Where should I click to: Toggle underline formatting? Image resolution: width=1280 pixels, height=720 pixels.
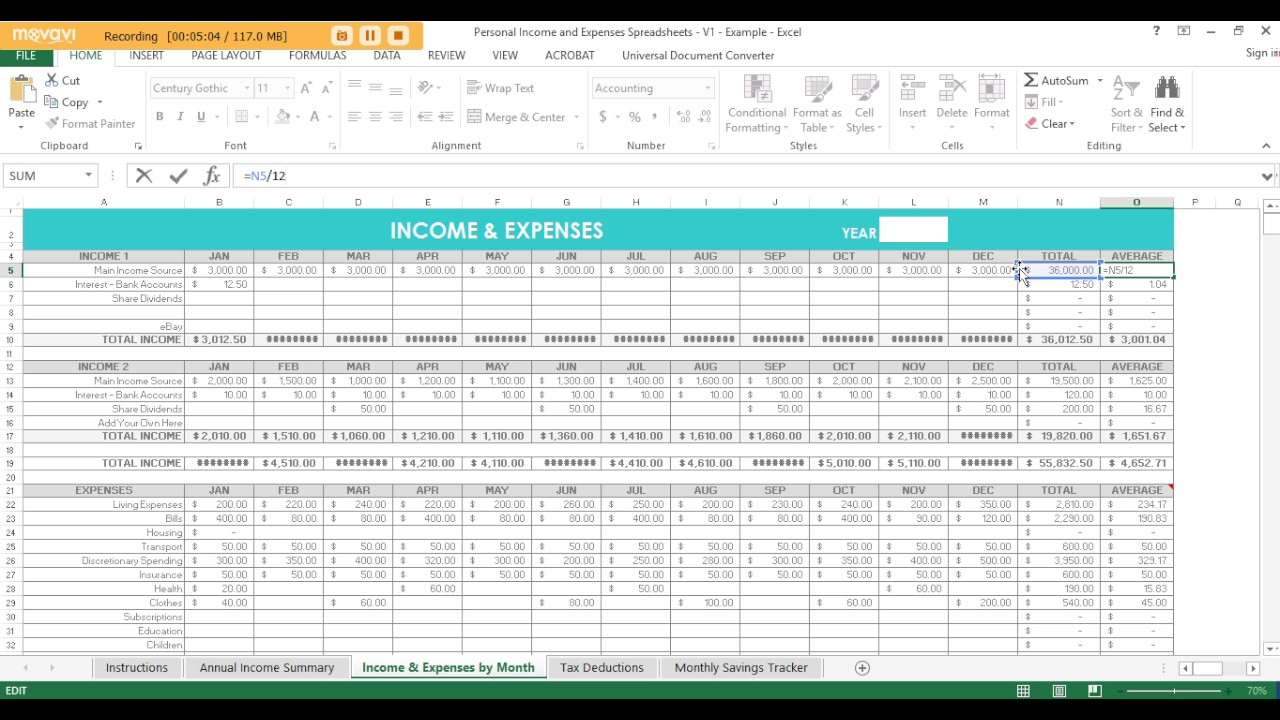click(x=198, y=116)
